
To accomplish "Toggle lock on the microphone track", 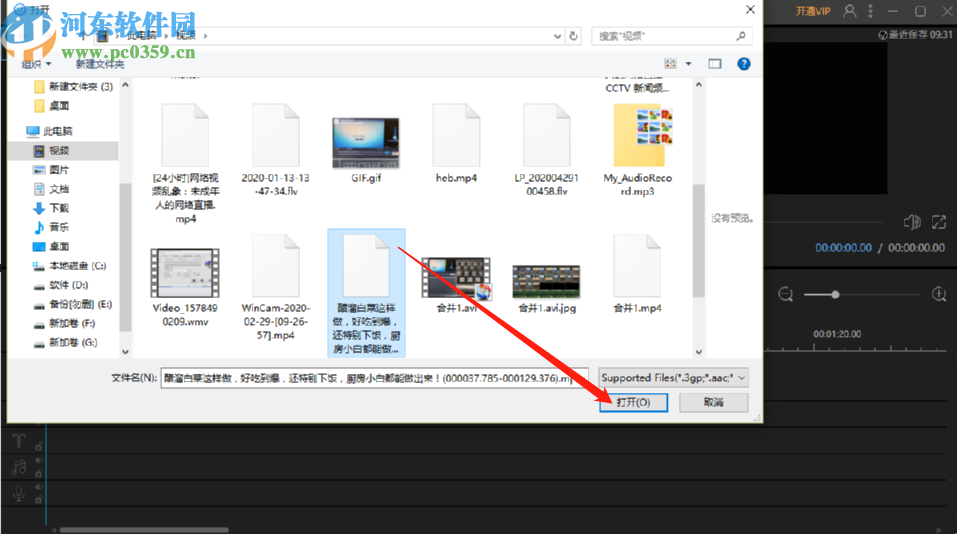I will [39, 499].
